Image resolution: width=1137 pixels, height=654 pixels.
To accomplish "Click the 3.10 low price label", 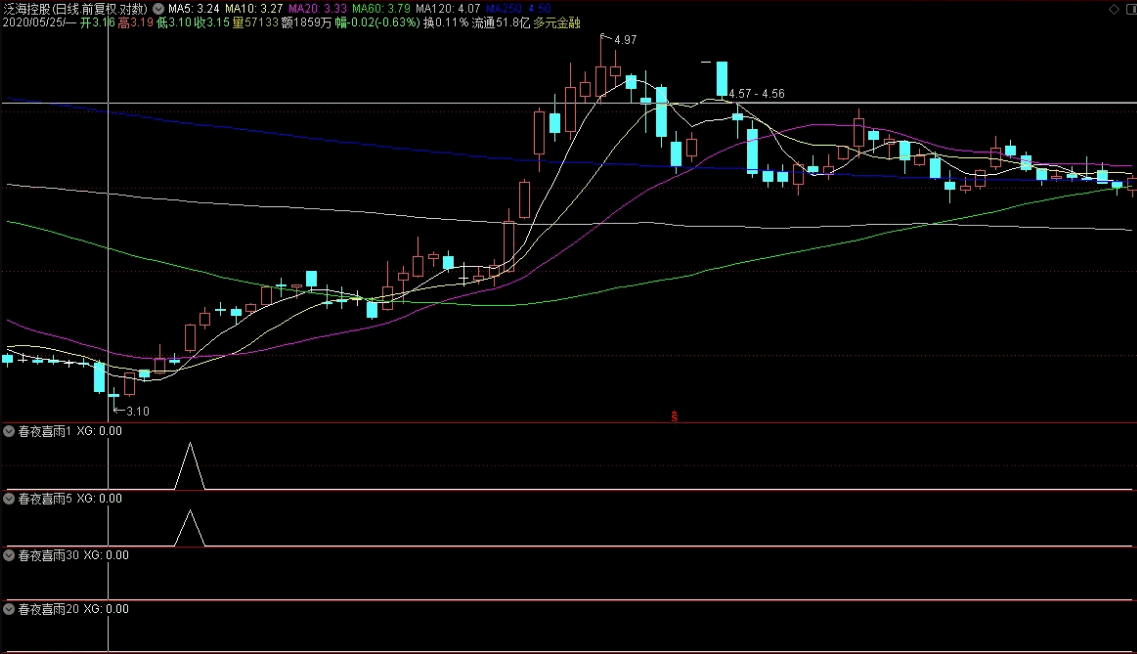I will pyautogui.click(x=138, y=411).
